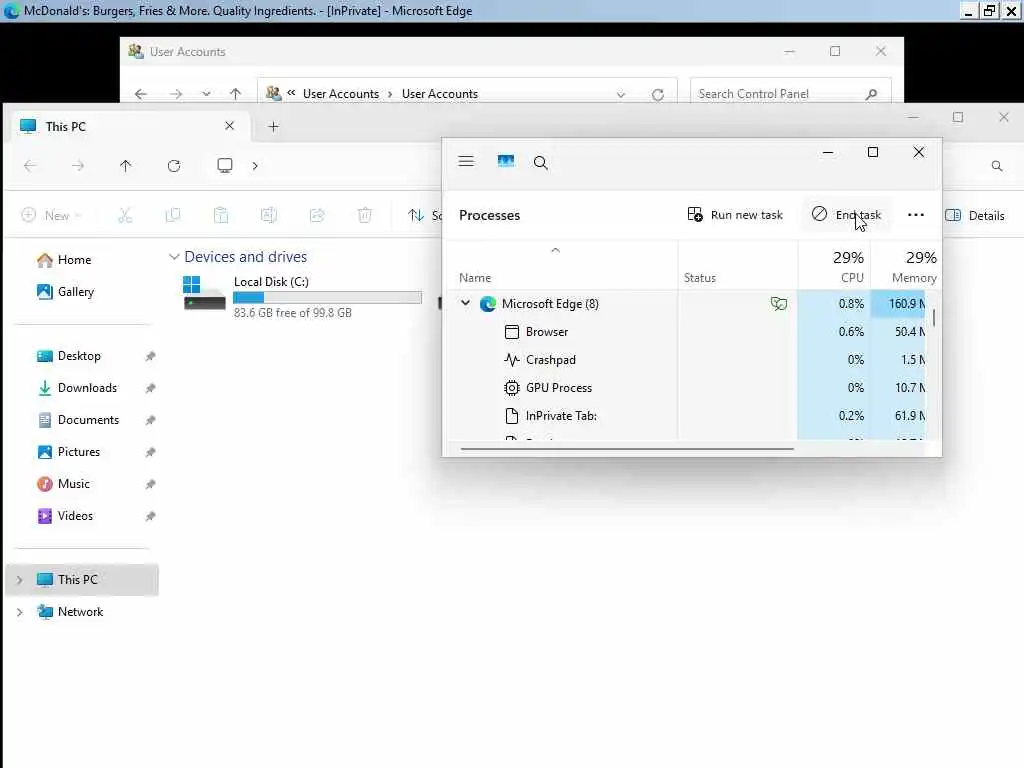Expand the Network tree node

(x=19, y=612)
